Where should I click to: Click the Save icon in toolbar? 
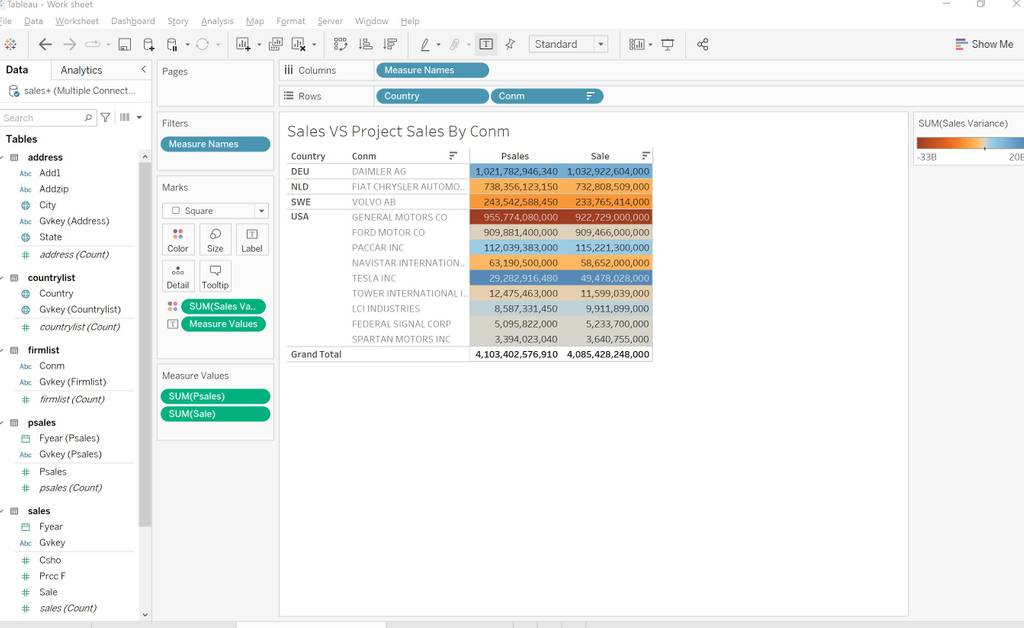(124, 44)
